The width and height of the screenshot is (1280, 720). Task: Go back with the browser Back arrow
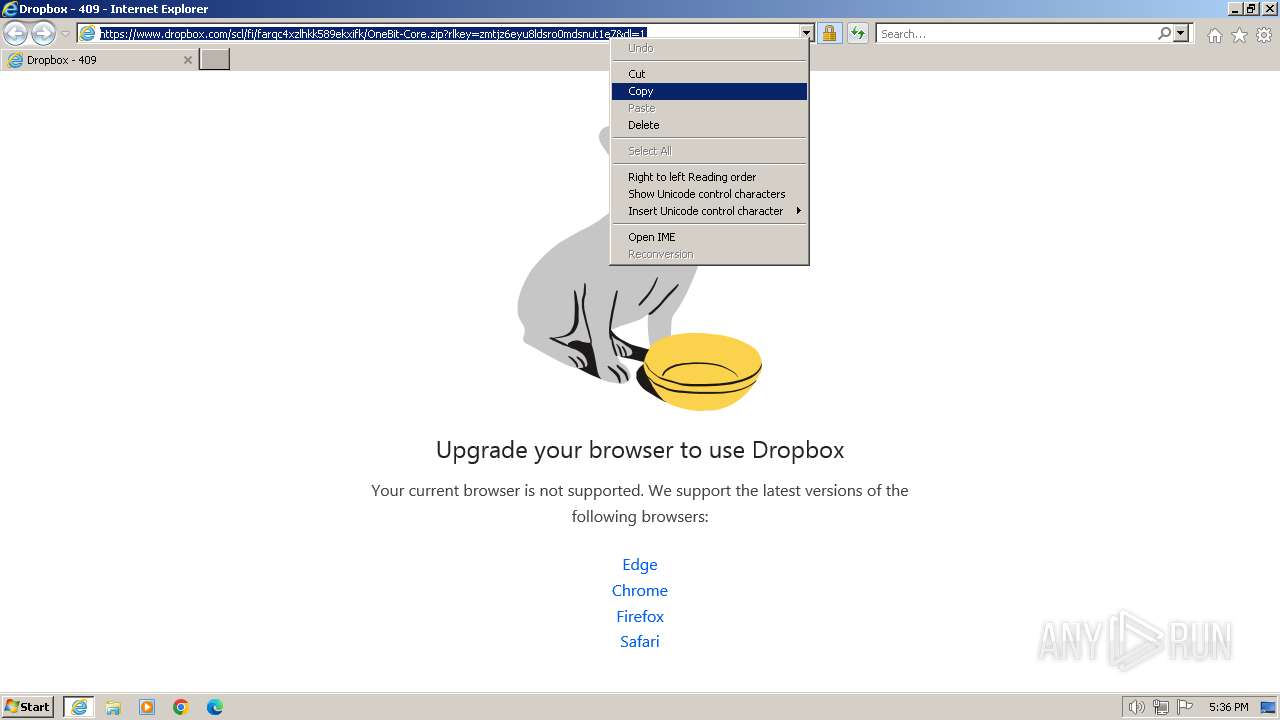16,33
